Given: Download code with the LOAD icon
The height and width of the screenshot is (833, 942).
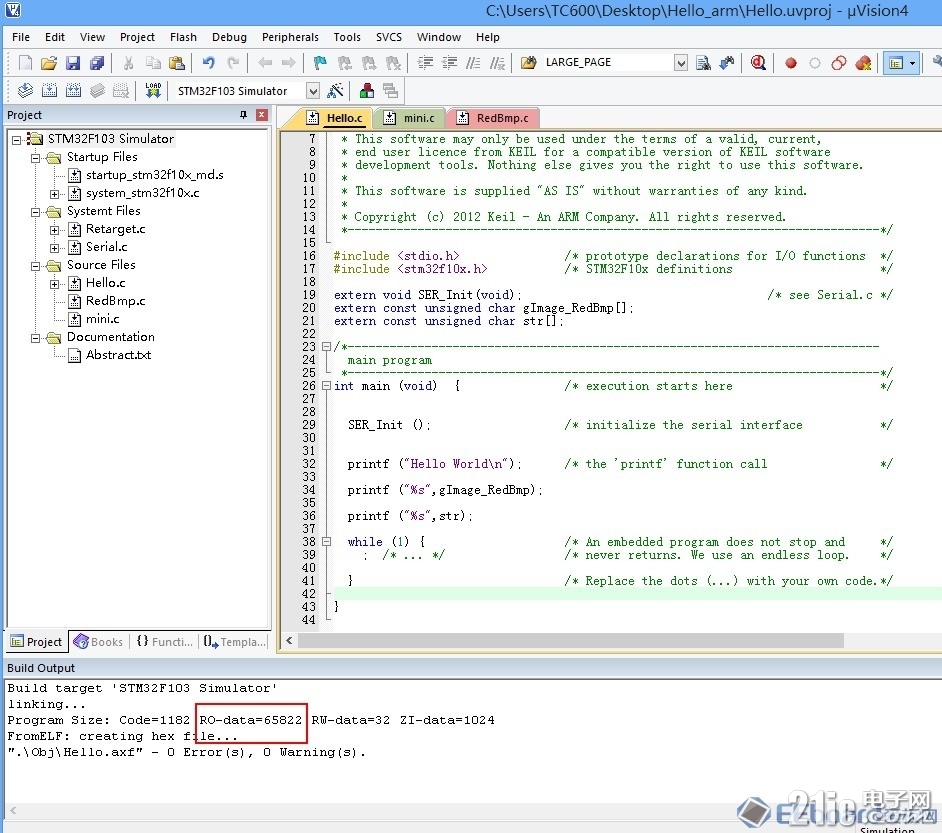Looking at the screenshot, I should click(x=153, y=91).
